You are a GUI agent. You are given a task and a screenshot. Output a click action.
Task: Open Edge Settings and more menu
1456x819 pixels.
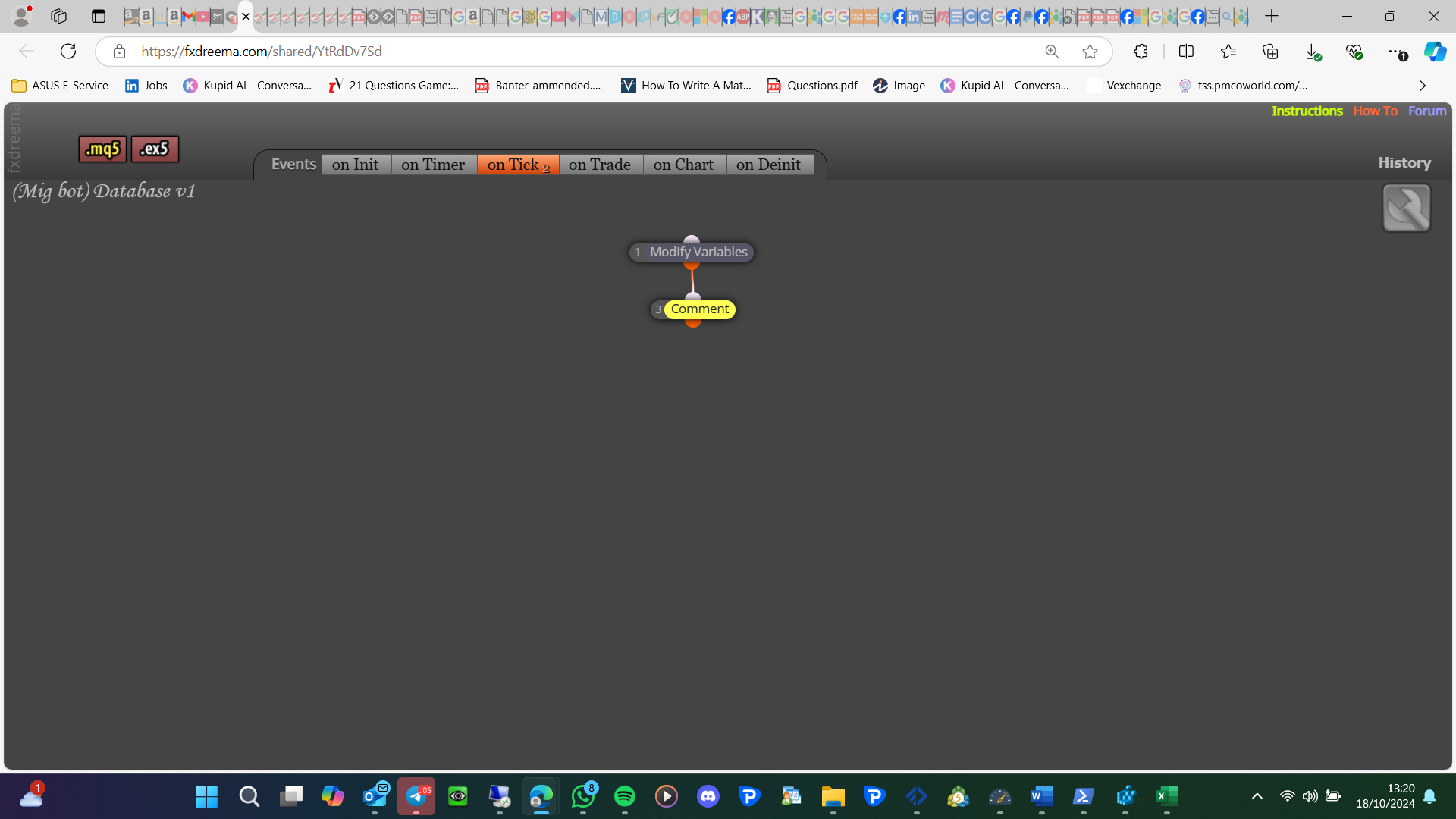[x=1397, y=52]
